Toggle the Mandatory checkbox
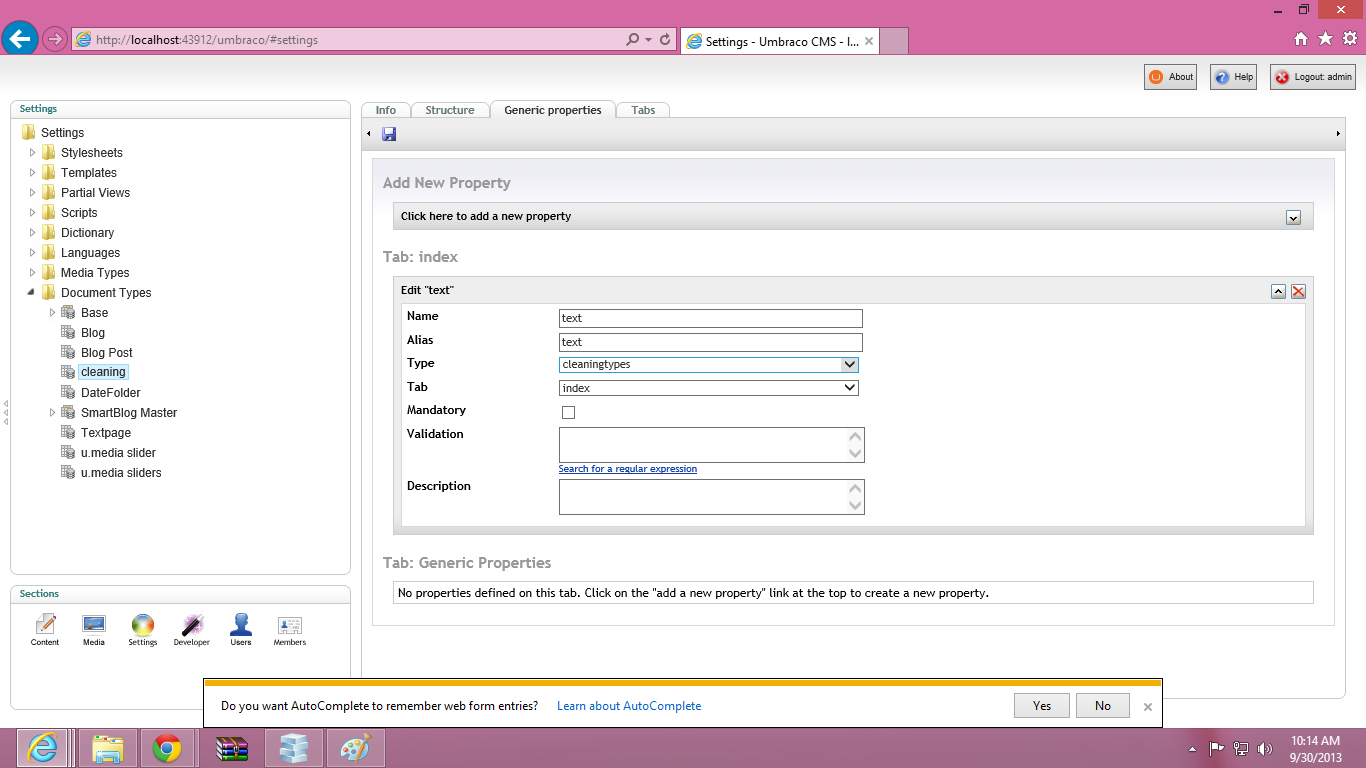The image size is (1366, 768). 568,412
